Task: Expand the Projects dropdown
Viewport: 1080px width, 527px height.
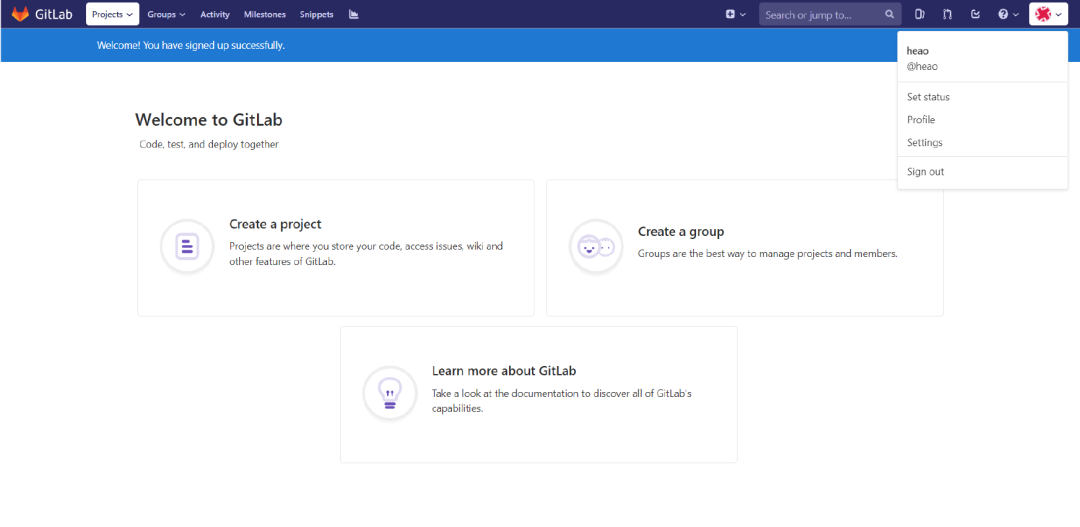Action: pos(112,14)
